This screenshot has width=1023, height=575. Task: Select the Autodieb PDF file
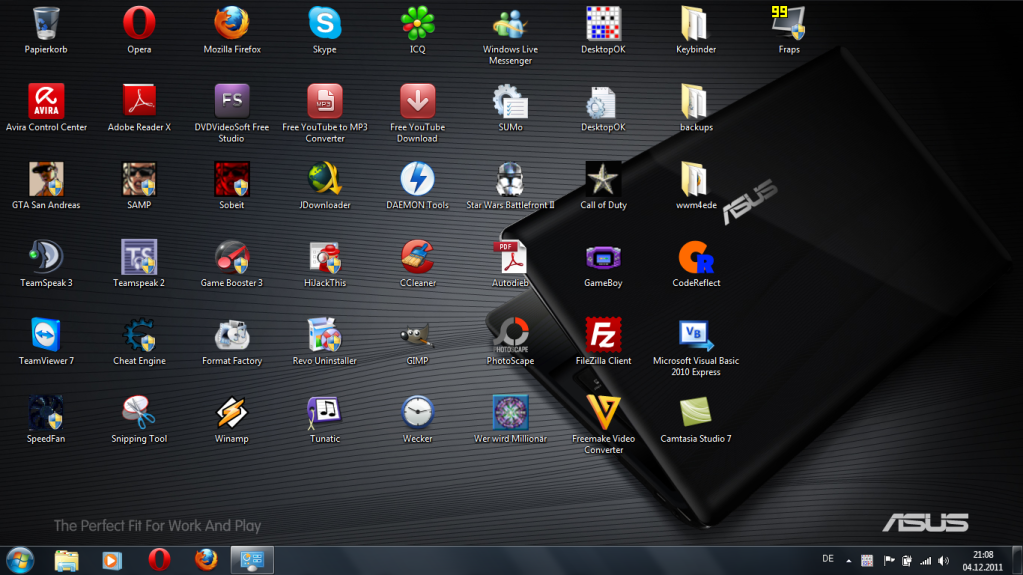pyautogui.click(x=510, y=264)
